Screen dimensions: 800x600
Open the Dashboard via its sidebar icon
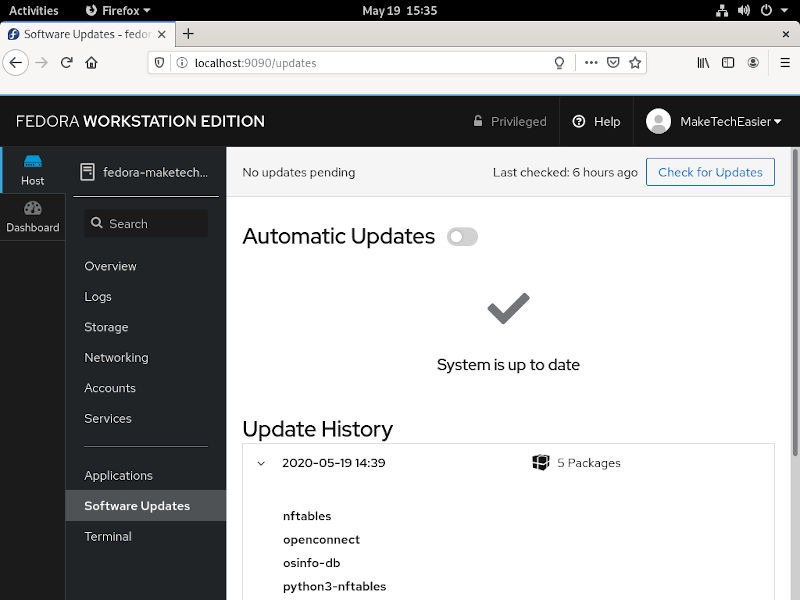32,212
